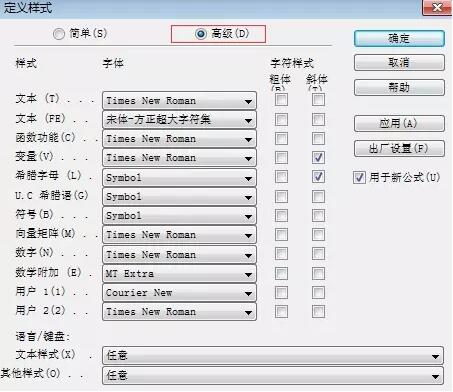Enable italic for 符号(B) row
The width and height of the screenshot is (453, 392).
(x=318, y=216)
